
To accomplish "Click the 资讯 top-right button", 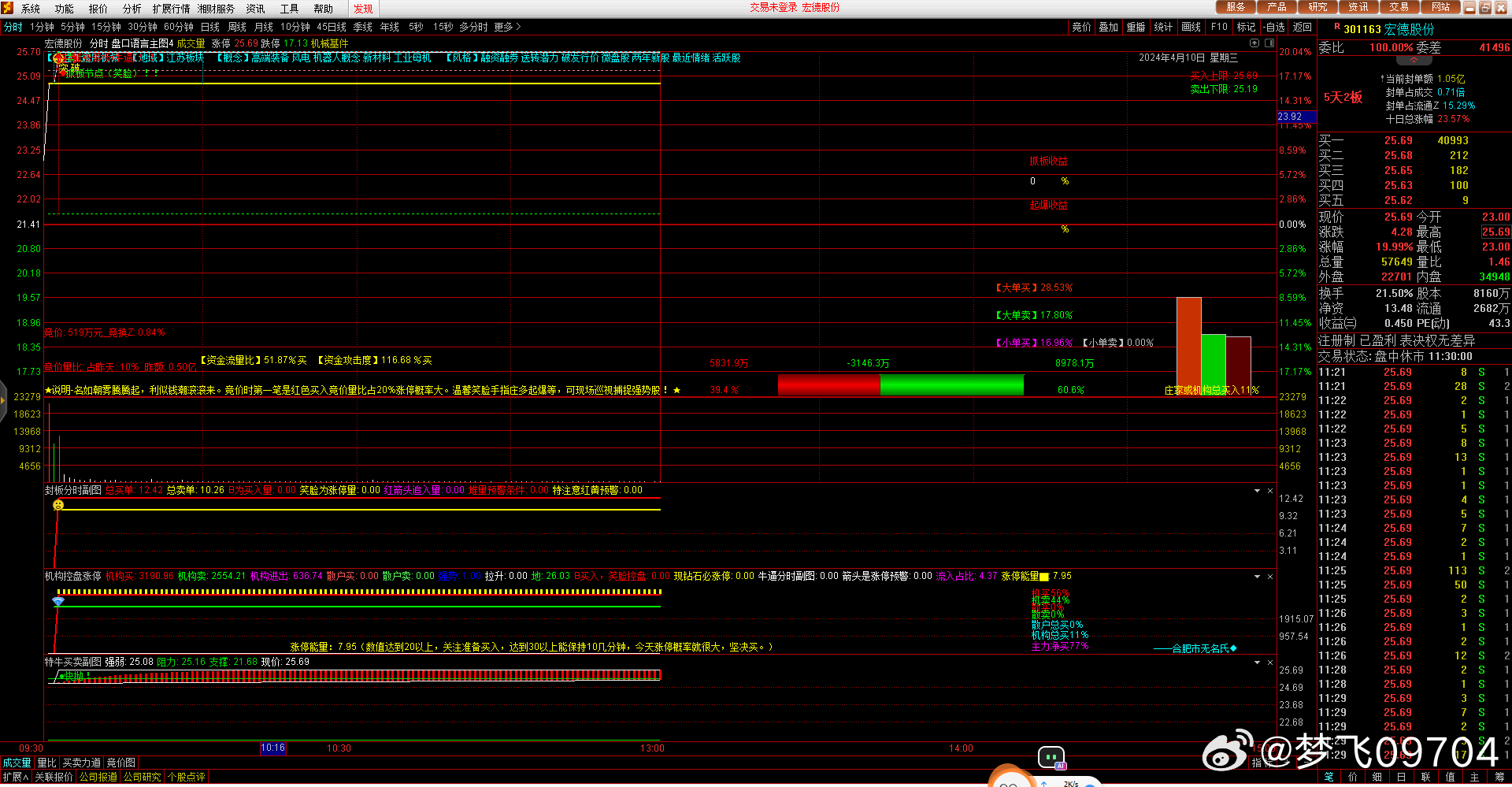I will 1358,7.
